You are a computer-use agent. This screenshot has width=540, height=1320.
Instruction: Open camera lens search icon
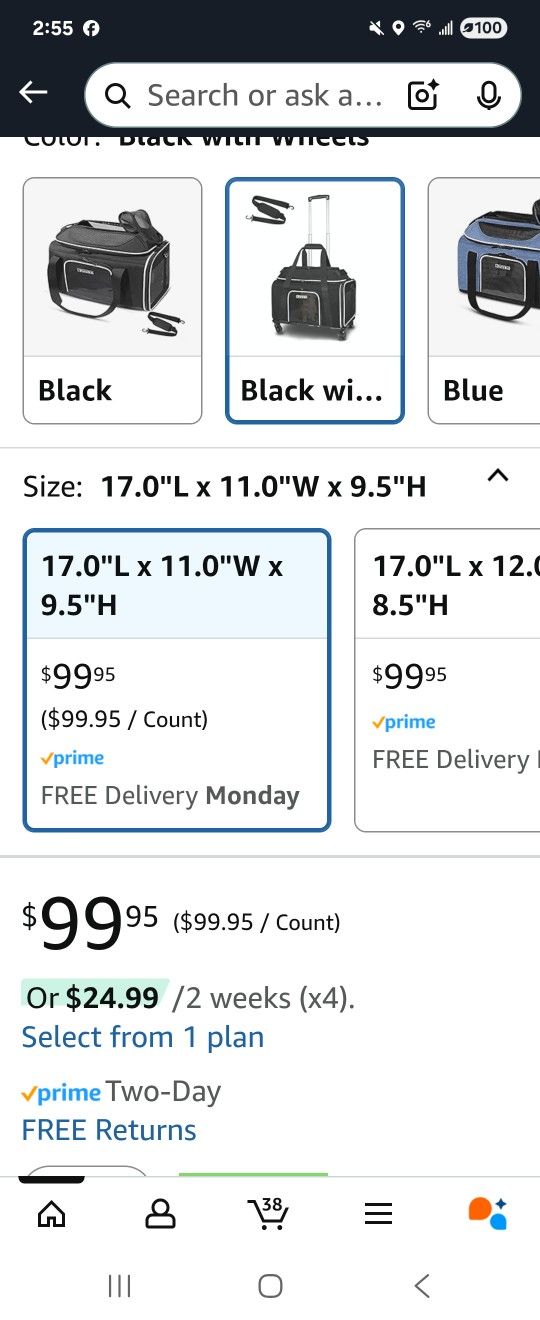pos(423,95)
